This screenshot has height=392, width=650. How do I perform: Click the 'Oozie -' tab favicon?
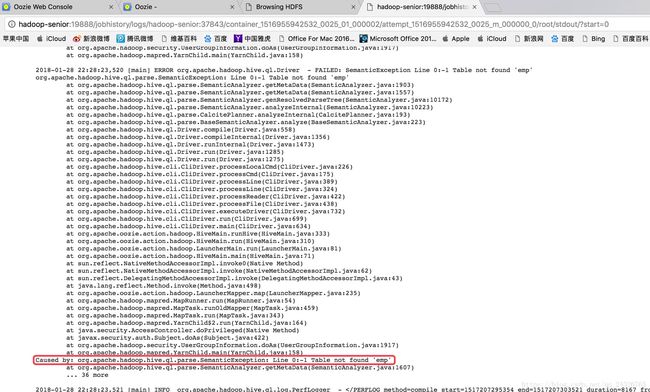(127, 7)
